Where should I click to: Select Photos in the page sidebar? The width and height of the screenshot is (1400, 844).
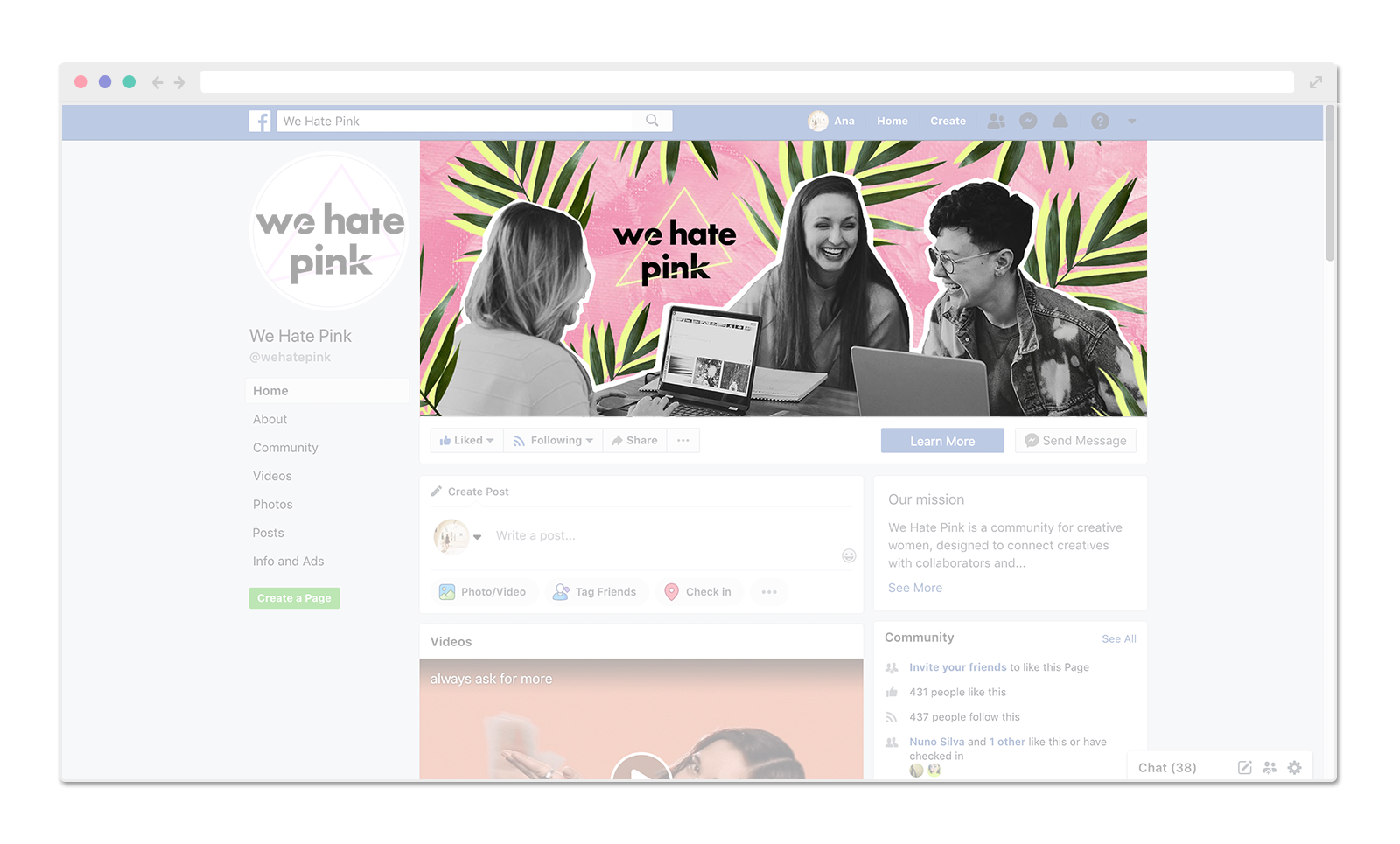tap(272, 505)
